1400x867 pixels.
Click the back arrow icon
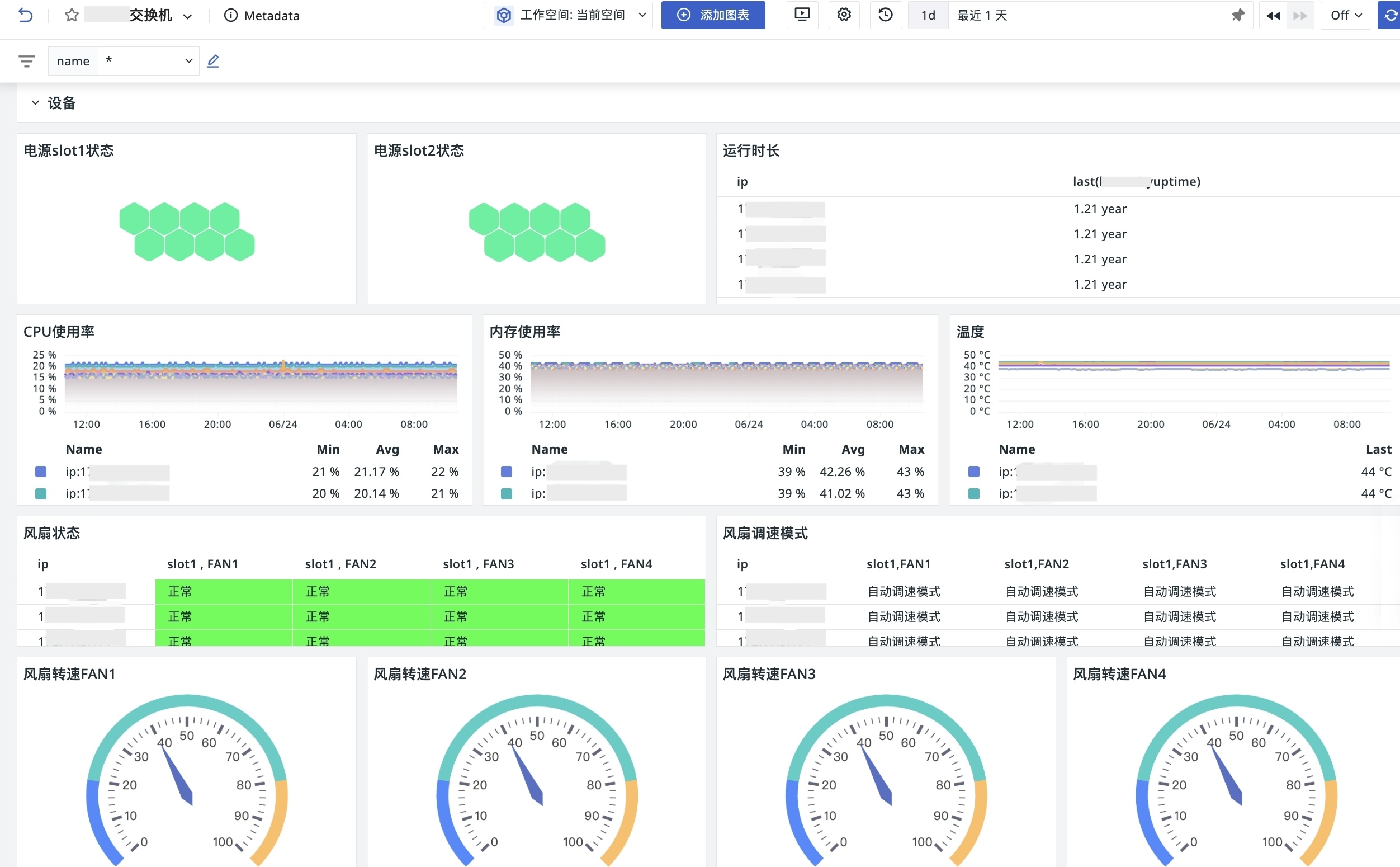tap(25, 16)
